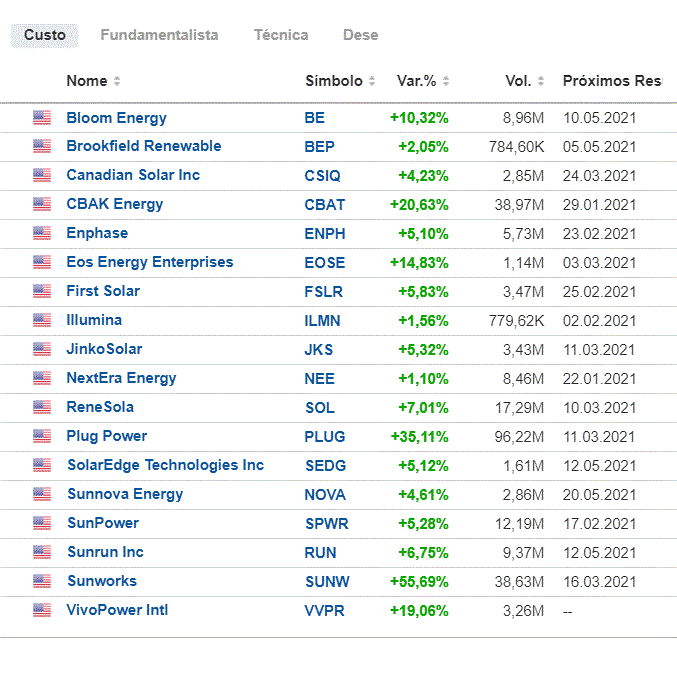Open the Dese tab
This screenshot has width=677, height=682.
click(360, 35)
